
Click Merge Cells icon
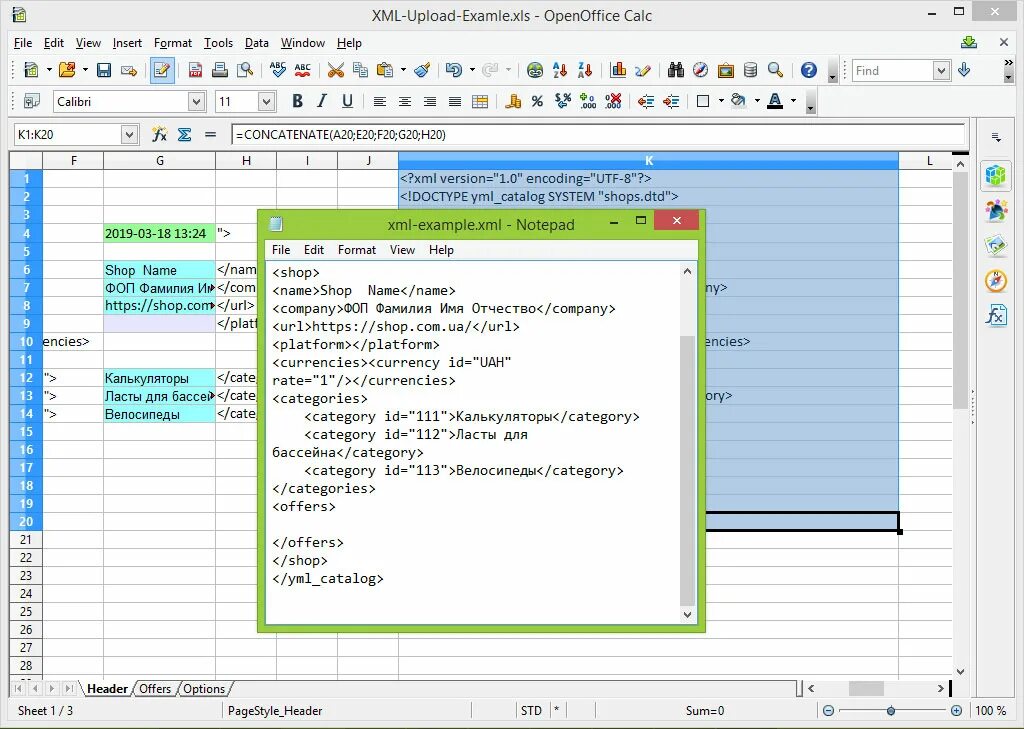tap(480, 101)
